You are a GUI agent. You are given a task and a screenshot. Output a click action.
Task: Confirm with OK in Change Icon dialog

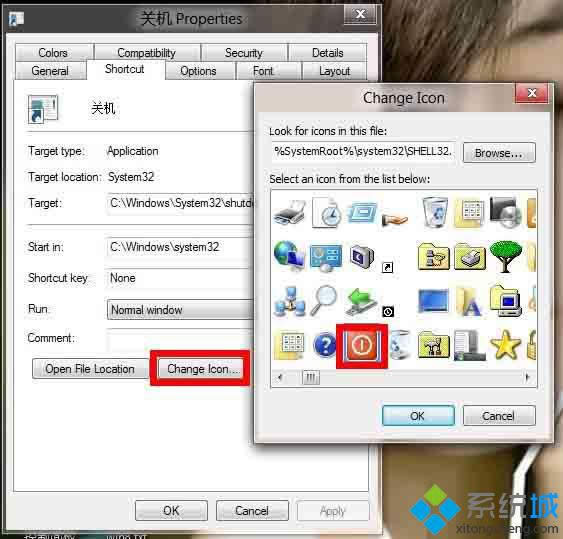tap(418, 416)
